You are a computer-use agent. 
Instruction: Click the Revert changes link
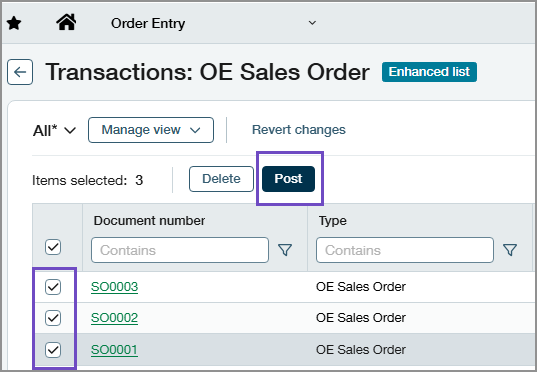point(299,130)
